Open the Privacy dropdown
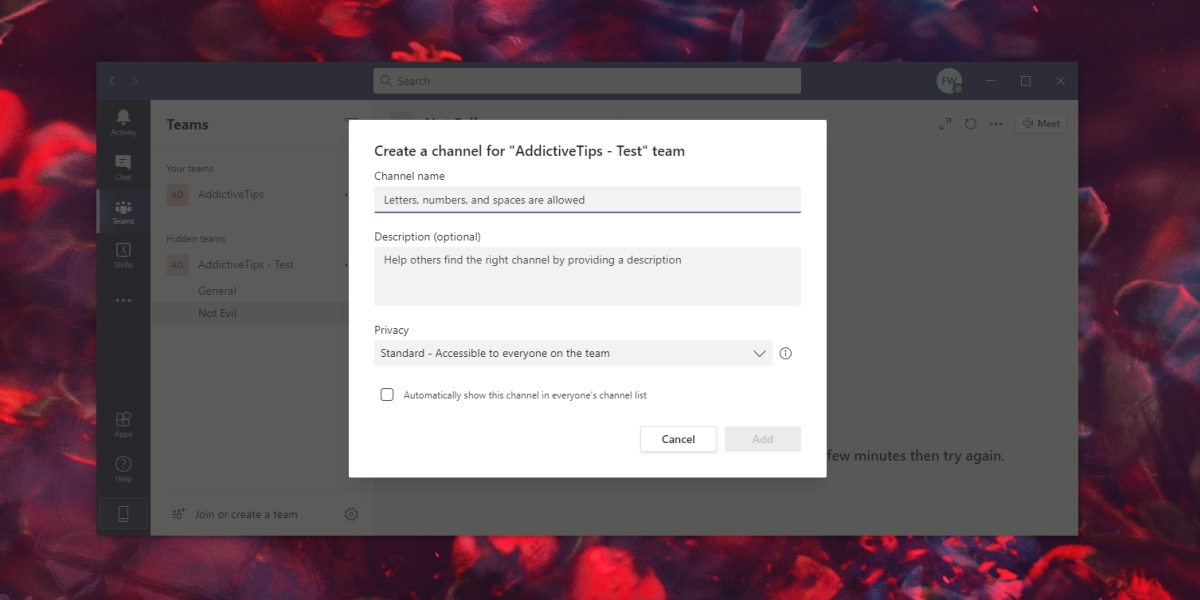The image size is (1200, 600). pos(573,353)
